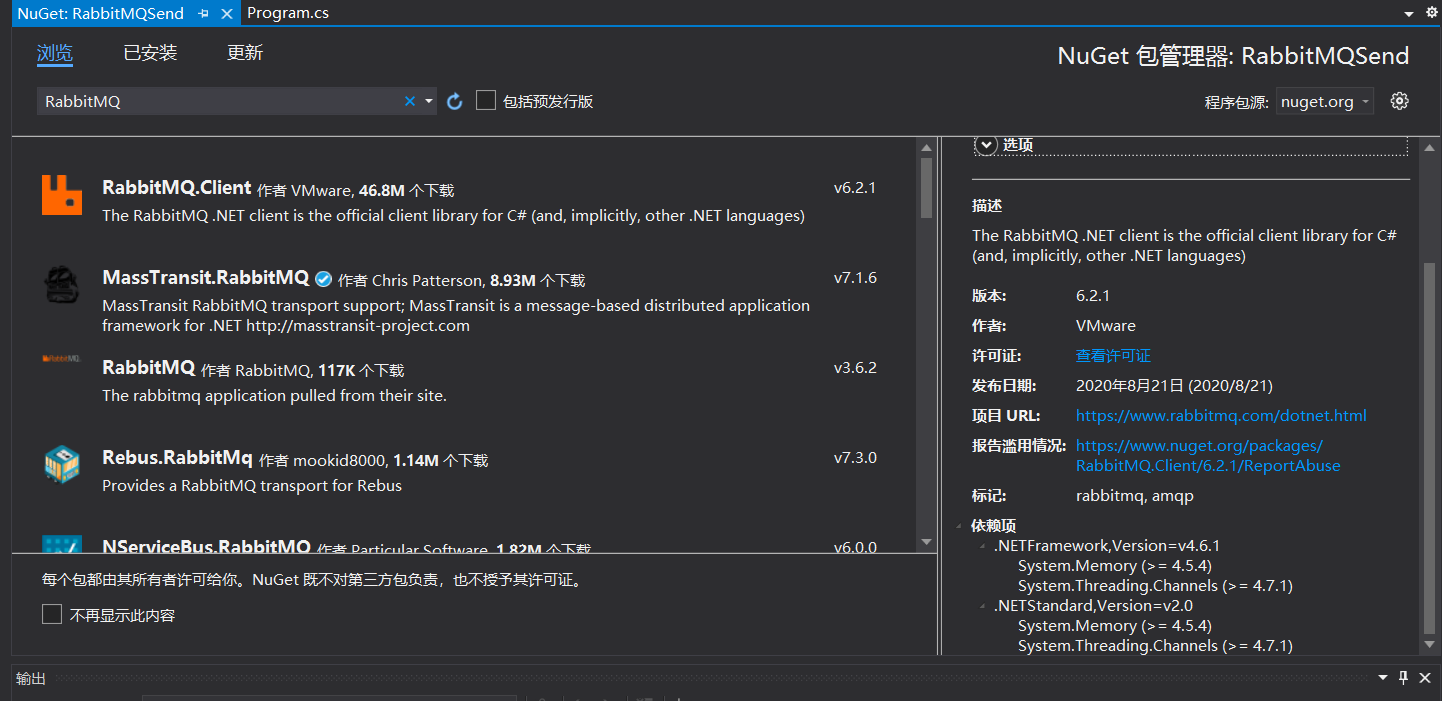
Task: Click System.Threading.Channels under .NETStandard
Action: [1155, 646]
